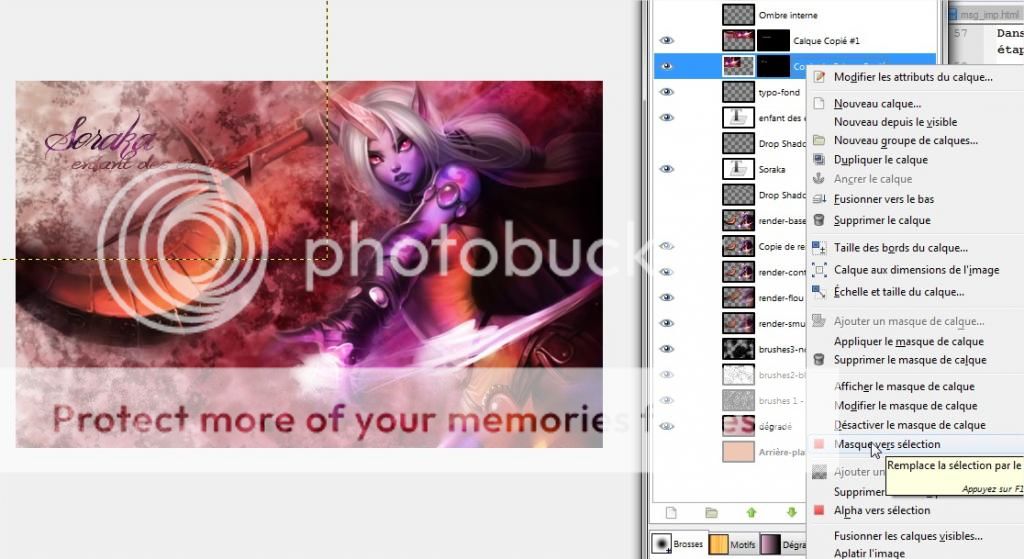The height and width of the screenshot is (559, 1024).
Task: Toggle 'Désactiver le masque de calque'
Action: click(909, 425)
